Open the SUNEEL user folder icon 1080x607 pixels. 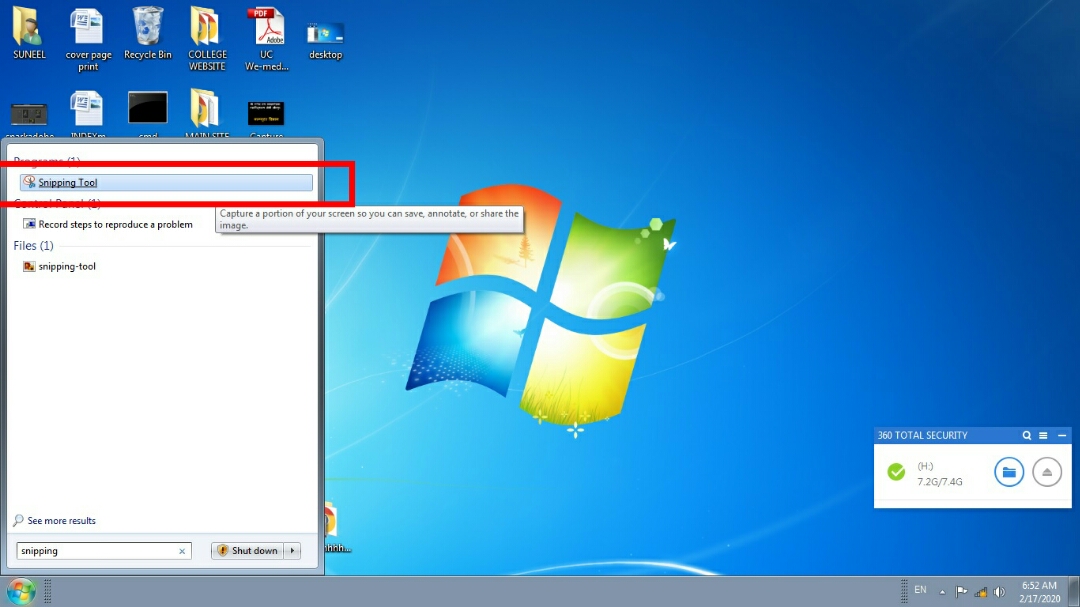click(x=28, y=33)
